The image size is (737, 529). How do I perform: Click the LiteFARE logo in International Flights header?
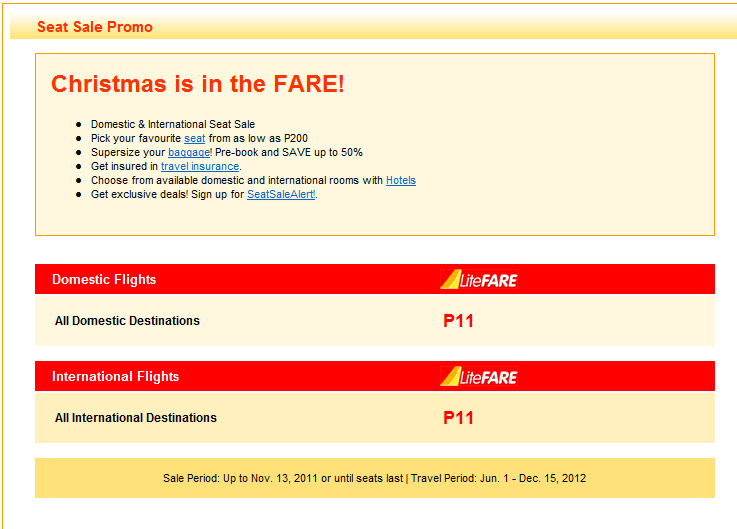(x=479, y=376)
